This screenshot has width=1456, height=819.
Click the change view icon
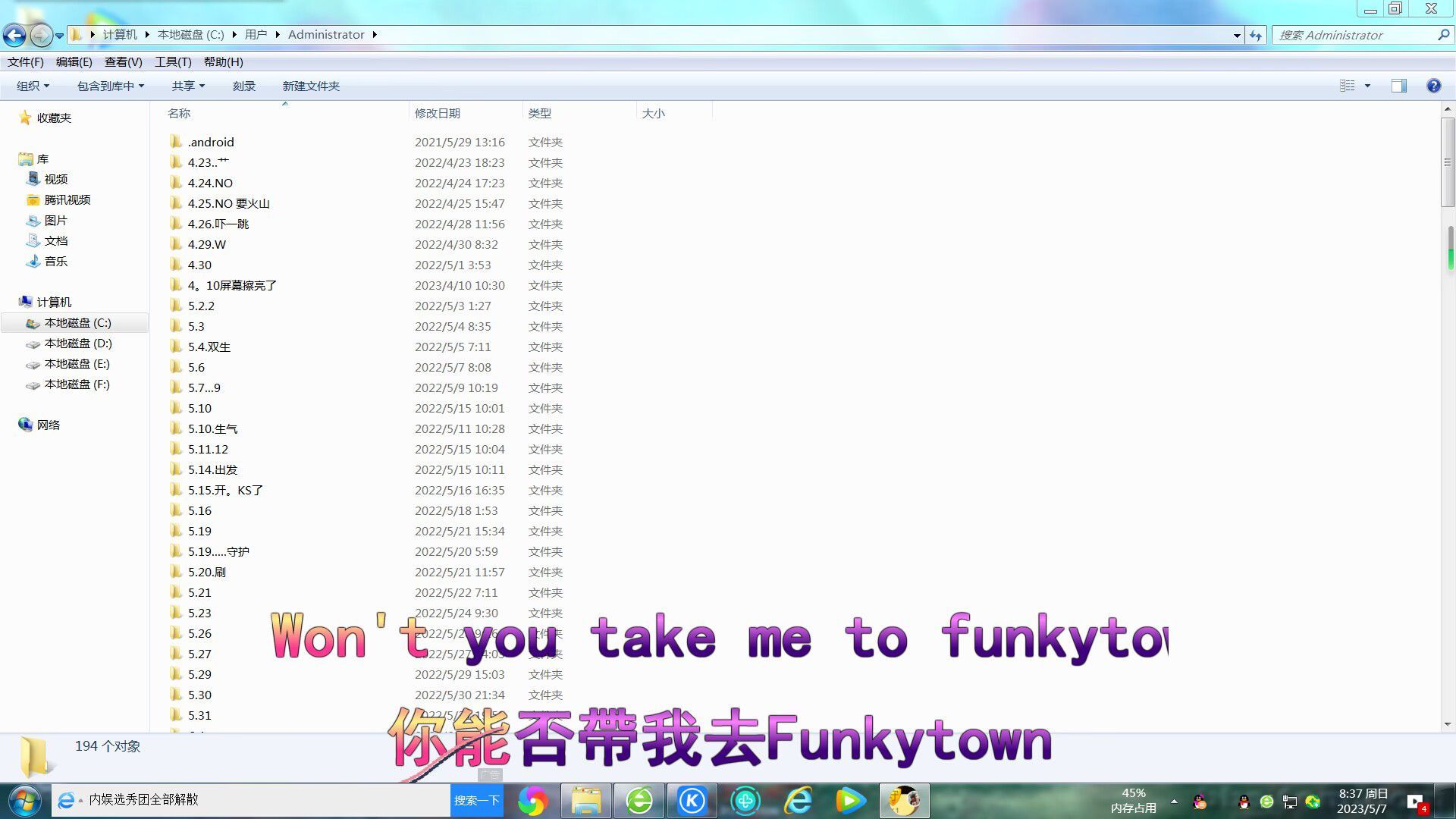pos(1347,86)
